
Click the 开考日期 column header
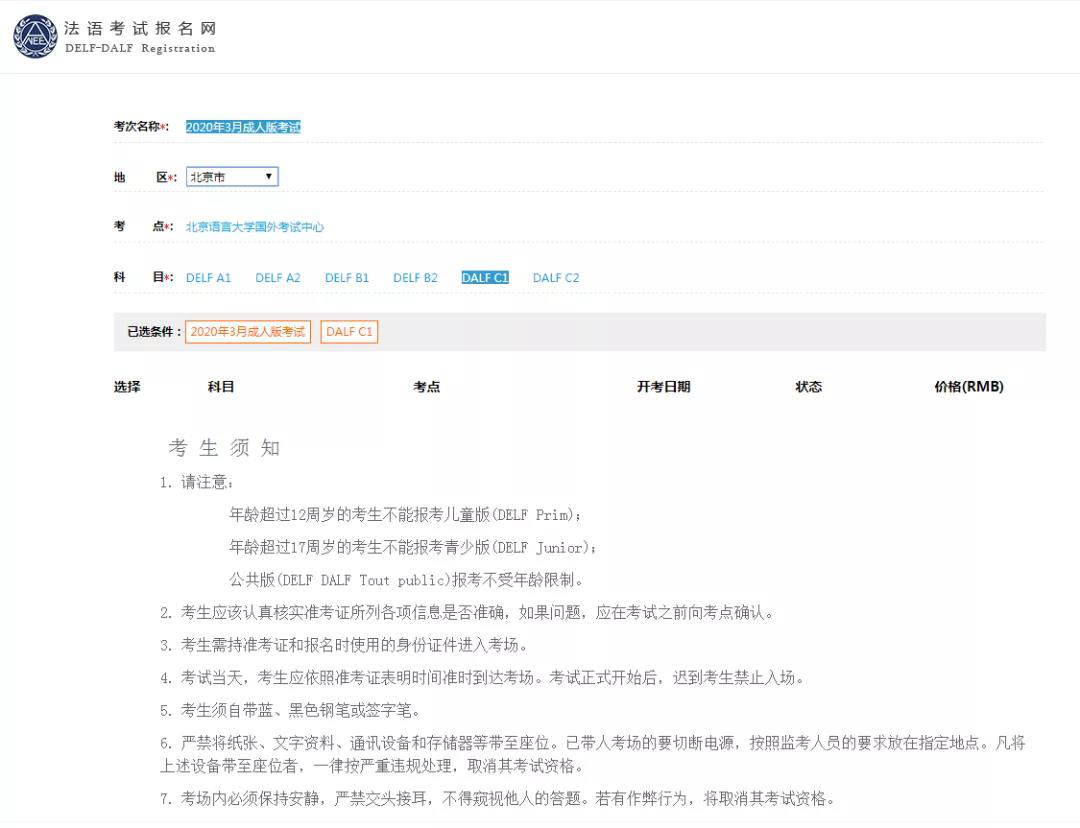click(663, 386)
